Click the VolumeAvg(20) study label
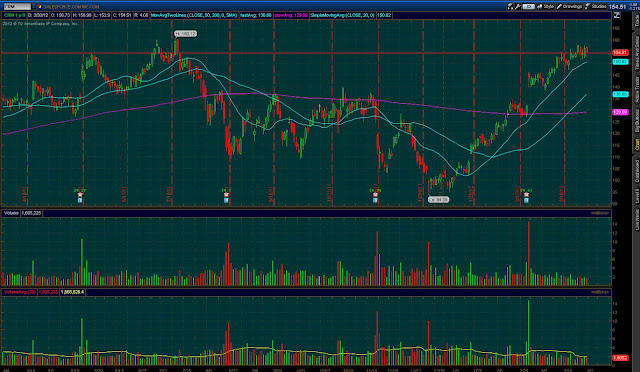This screenshot has width=640, height=372. (20, 292)
